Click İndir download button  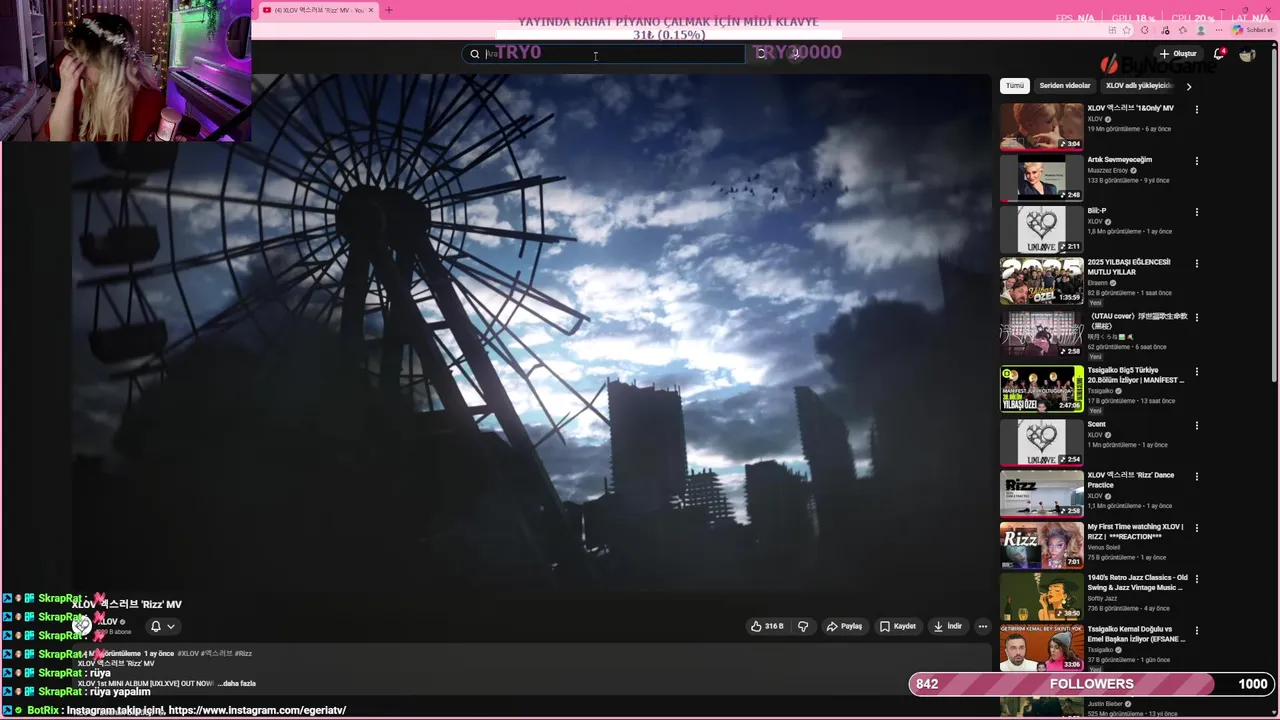948,626
